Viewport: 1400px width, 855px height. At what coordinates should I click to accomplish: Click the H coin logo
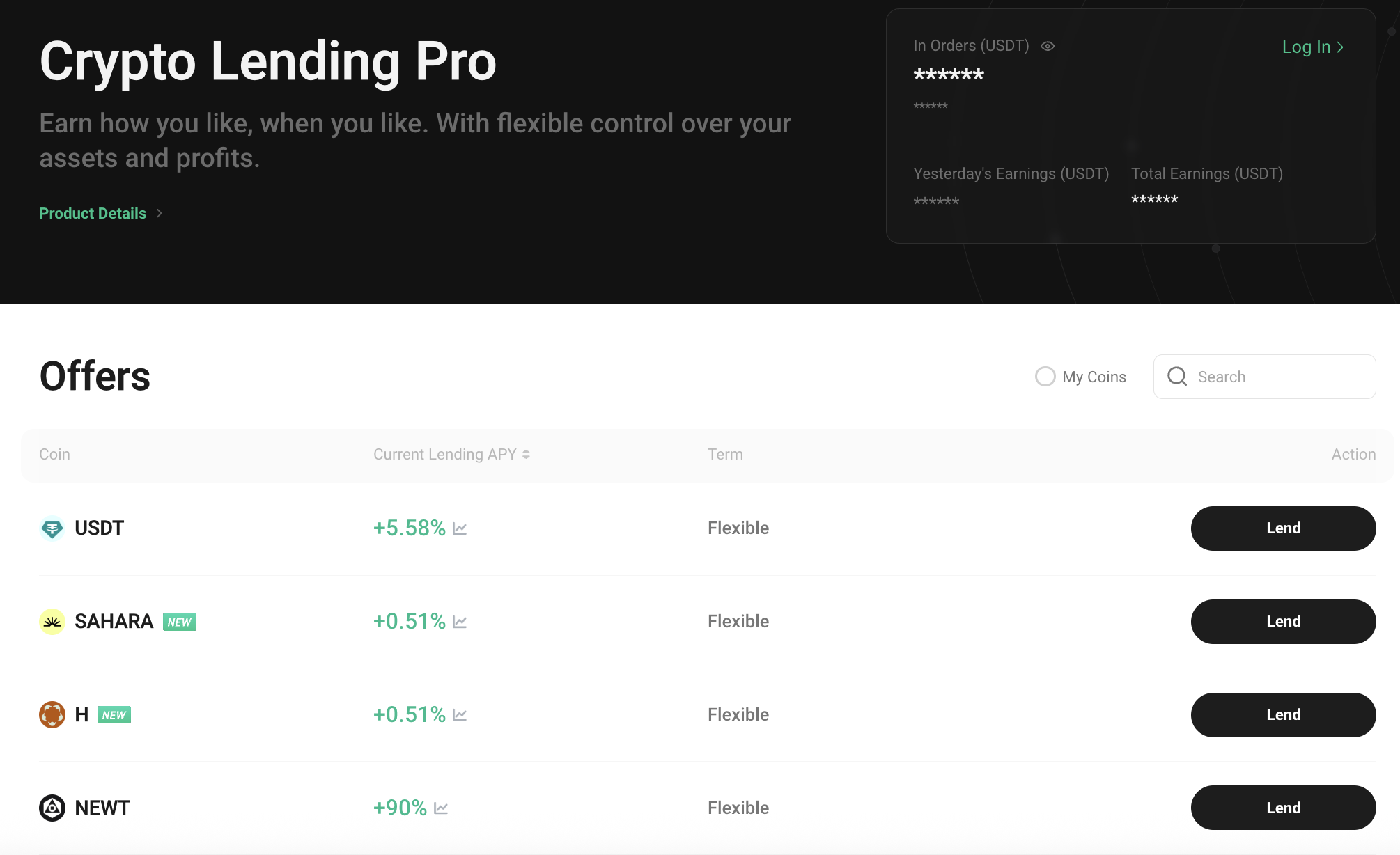tap(52, 715)
